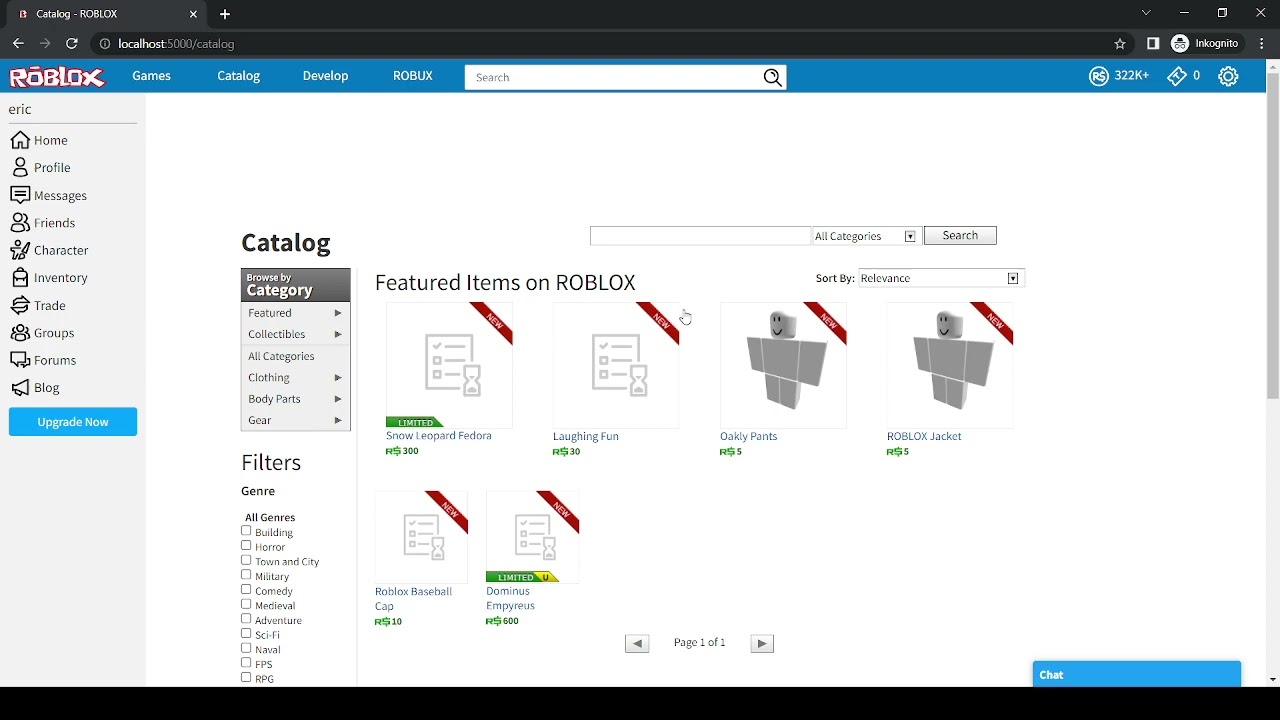This screenshot has width=1280, height=720.
Task: Open a new browser tab with plus icon
Action: click(x=225, y=14)
